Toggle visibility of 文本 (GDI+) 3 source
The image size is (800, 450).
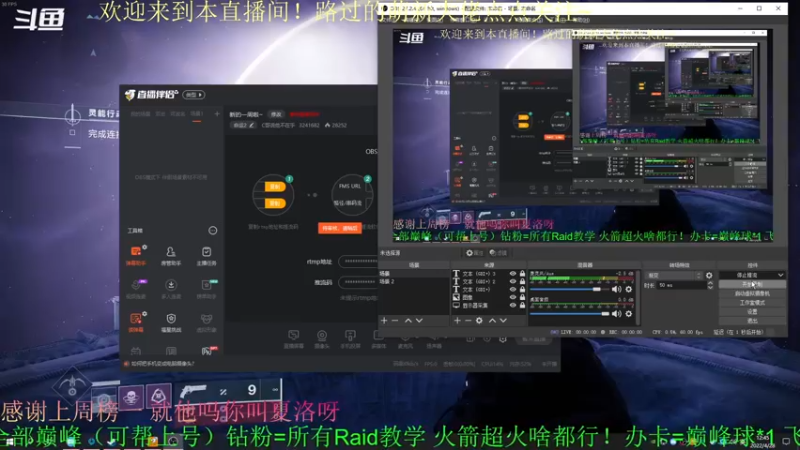pos(513,274)
